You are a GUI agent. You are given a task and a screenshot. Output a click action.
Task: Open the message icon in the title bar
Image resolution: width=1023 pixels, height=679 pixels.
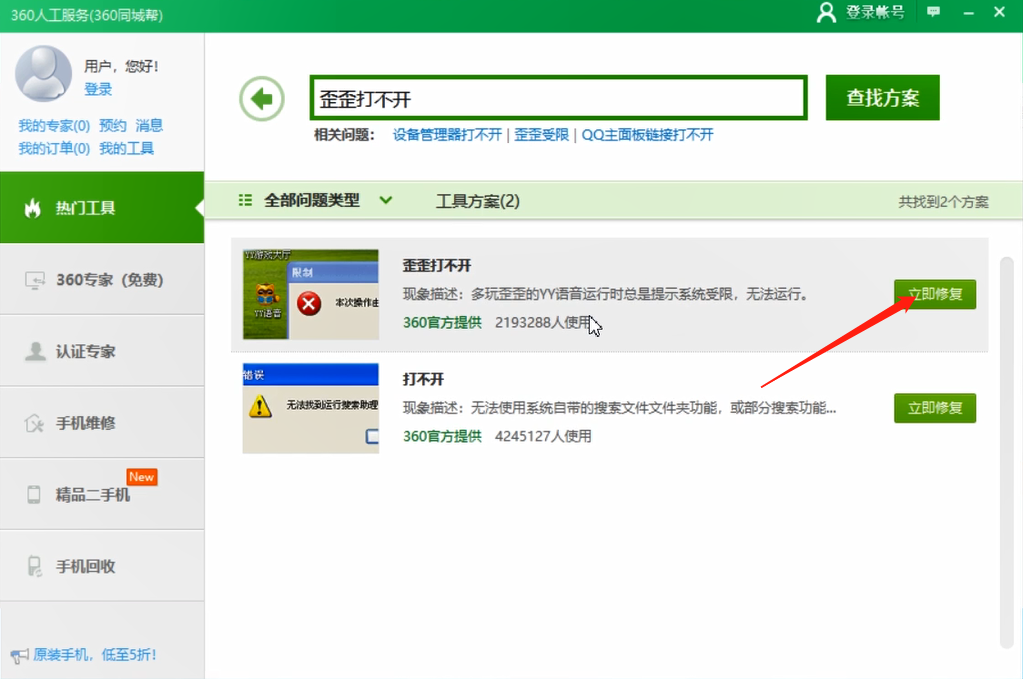(934, 11)
